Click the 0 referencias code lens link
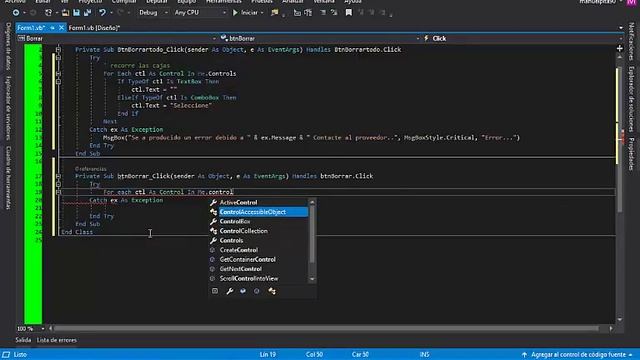The width and height of the screenshot is (640, 360). click(91, 169)
